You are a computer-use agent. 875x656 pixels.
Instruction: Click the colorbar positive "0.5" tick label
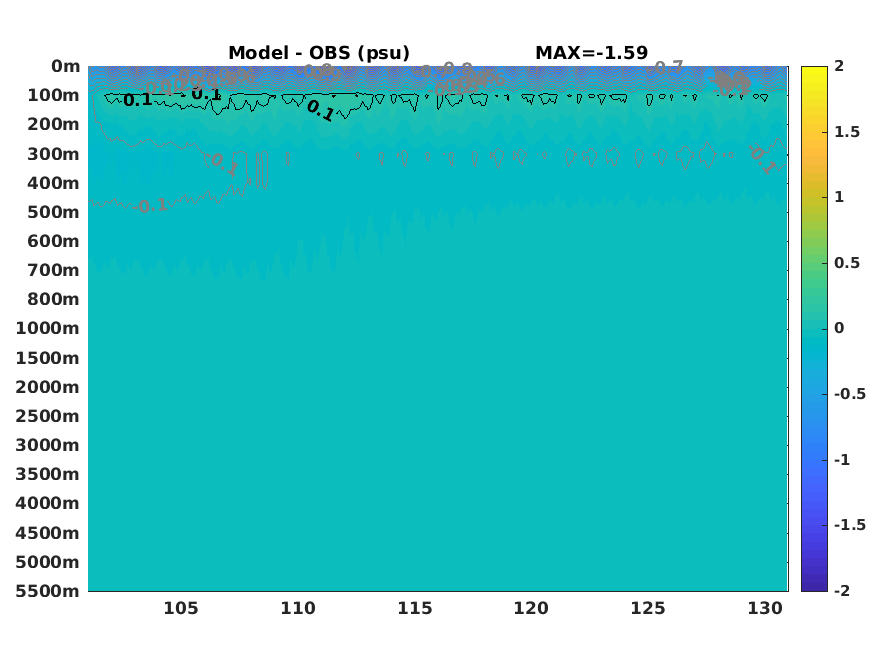pos(847,263)
